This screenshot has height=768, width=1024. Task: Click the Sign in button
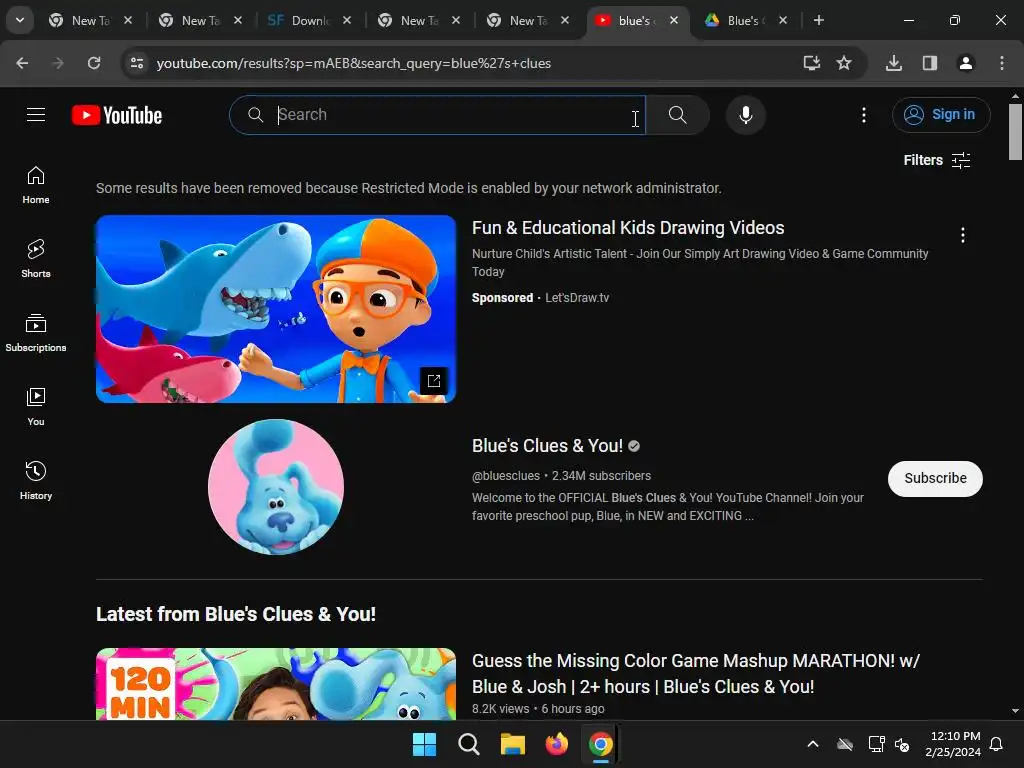[940, 115]
